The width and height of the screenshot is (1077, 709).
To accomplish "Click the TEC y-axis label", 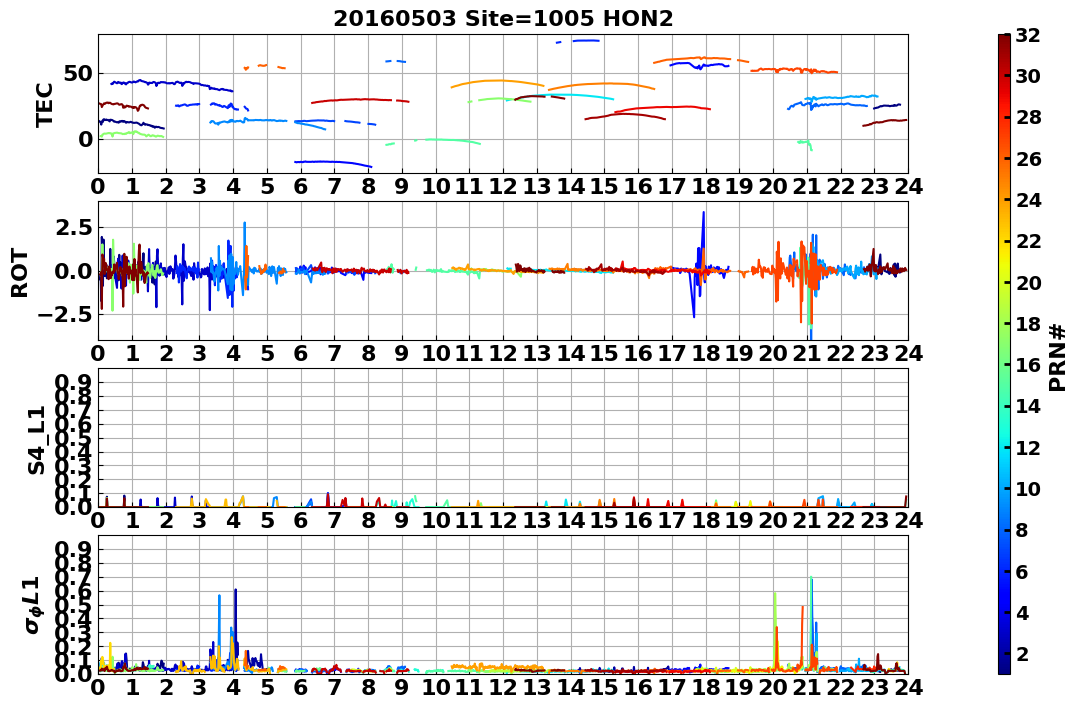I will (45, 104).
